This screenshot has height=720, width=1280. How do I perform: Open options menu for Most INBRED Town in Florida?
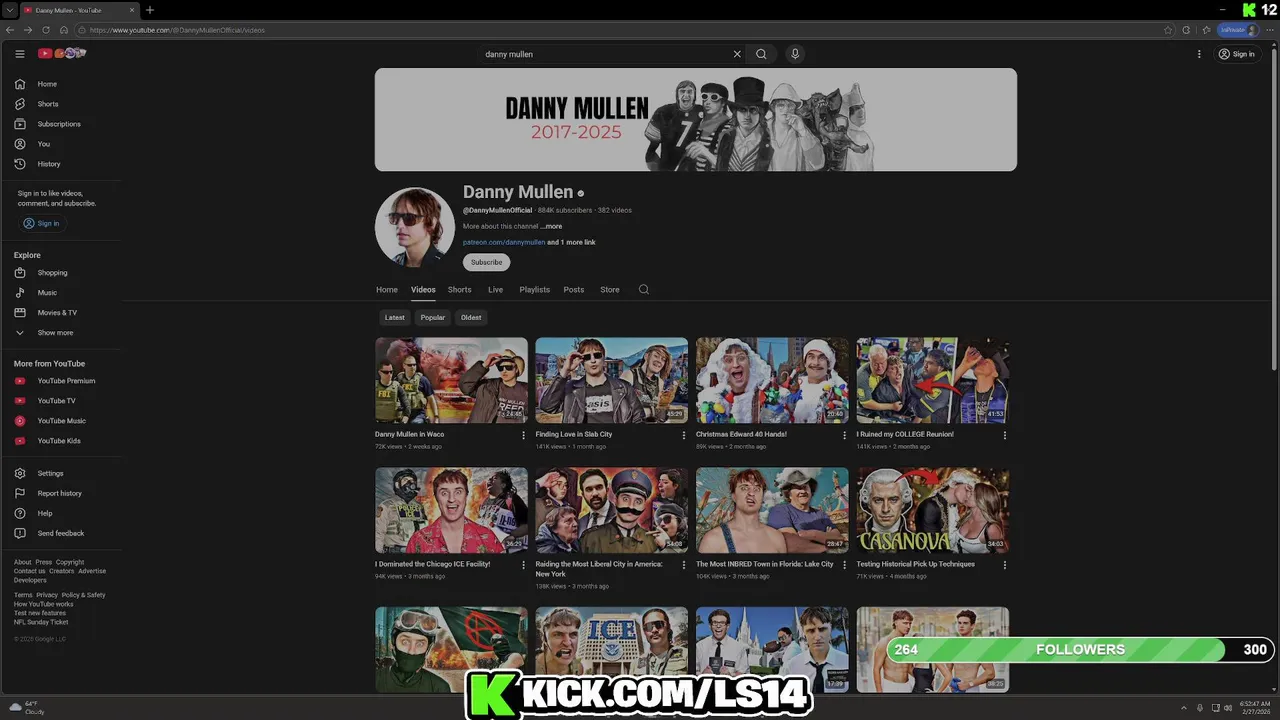point(844,565)
